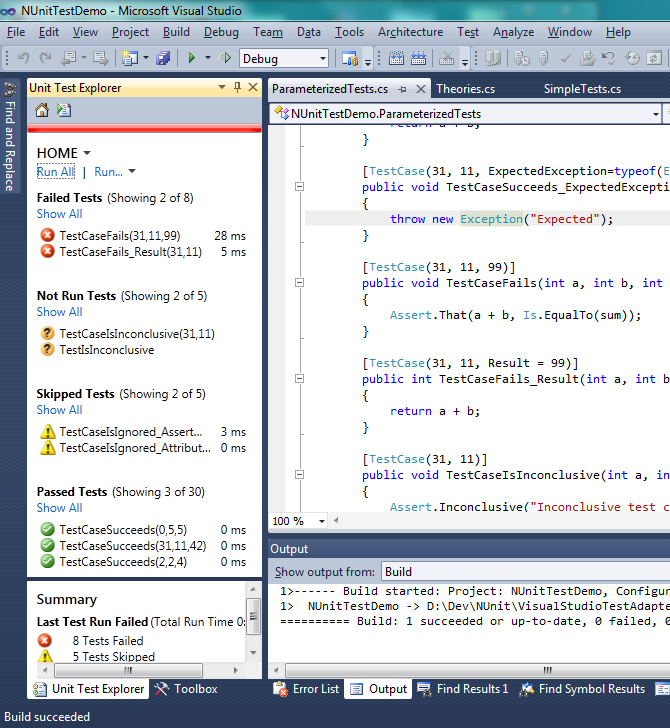Click Show All under Not Run Tests
This screenshot has height=728, width=670.
tap(59, 312)
